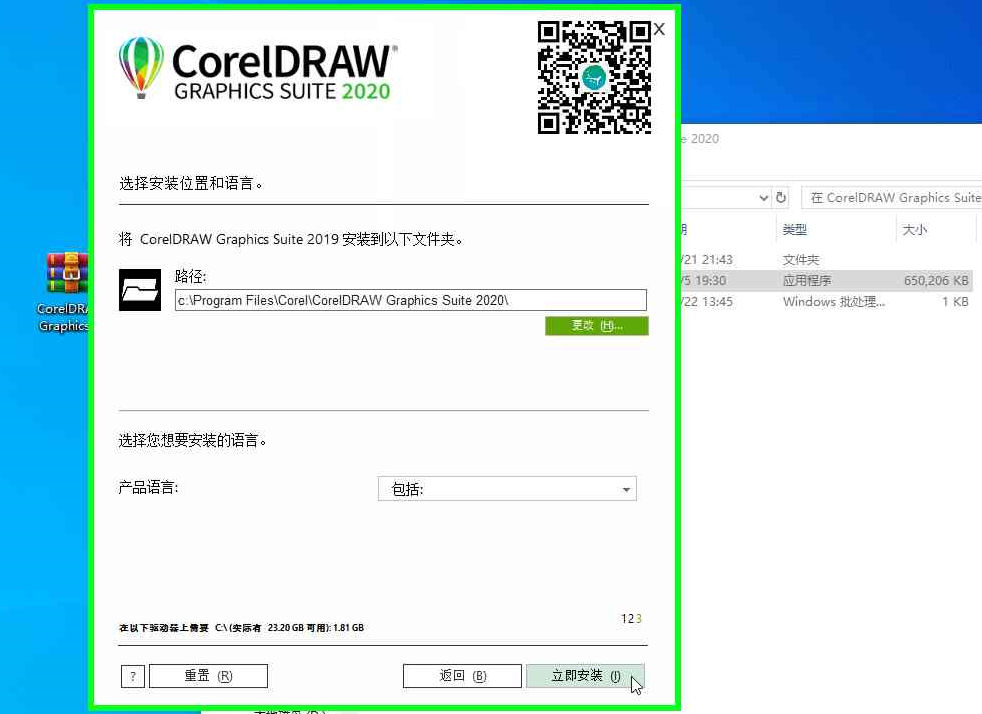
Task: Select the Windows 批处理 file row
Action: [x=827, y=302]
